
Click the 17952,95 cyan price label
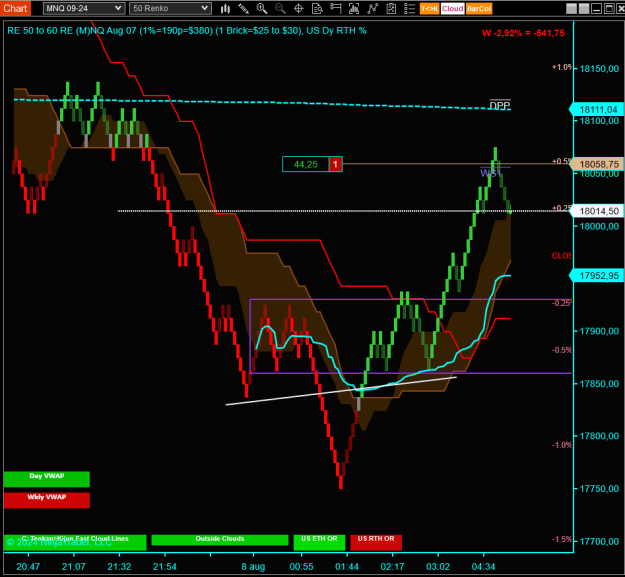[x=597, y=275]
